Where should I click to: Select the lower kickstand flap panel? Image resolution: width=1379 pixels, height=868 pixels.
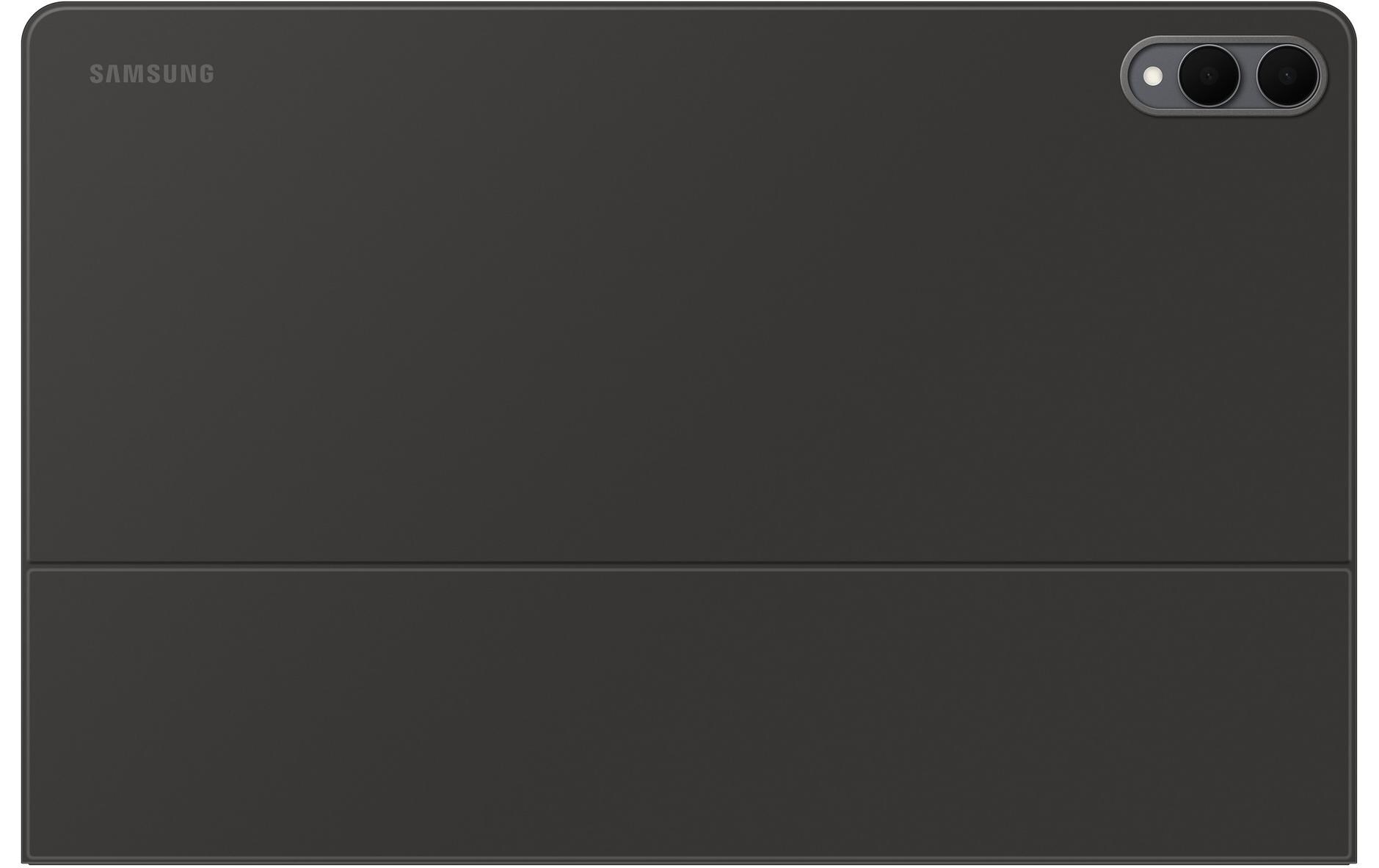pos(688,713)
